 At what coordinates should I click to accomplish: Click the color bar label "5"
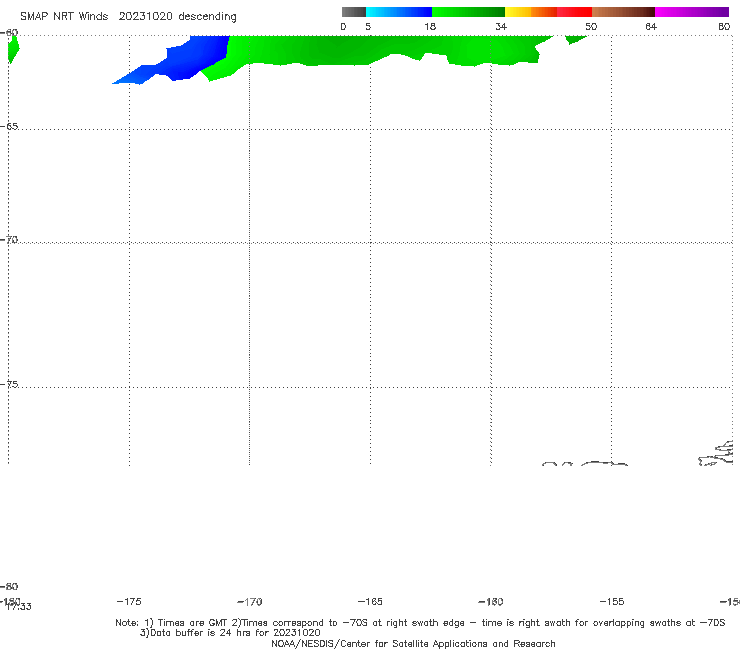pyautogui.click(x=368, y=26)
